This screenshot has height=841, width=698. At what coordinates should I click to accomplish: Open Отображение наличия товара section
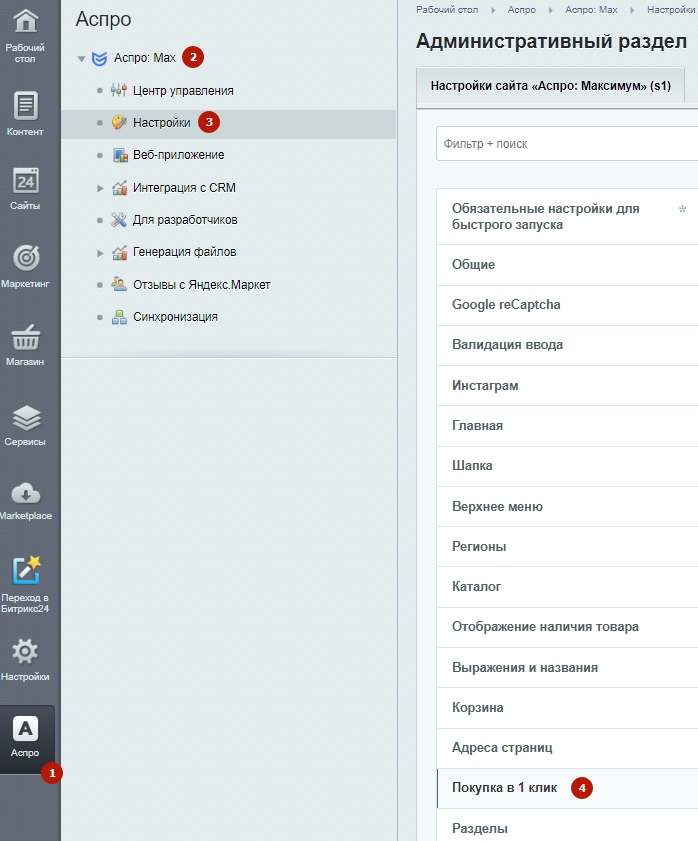pyautogui.click(x=567, y=628)
